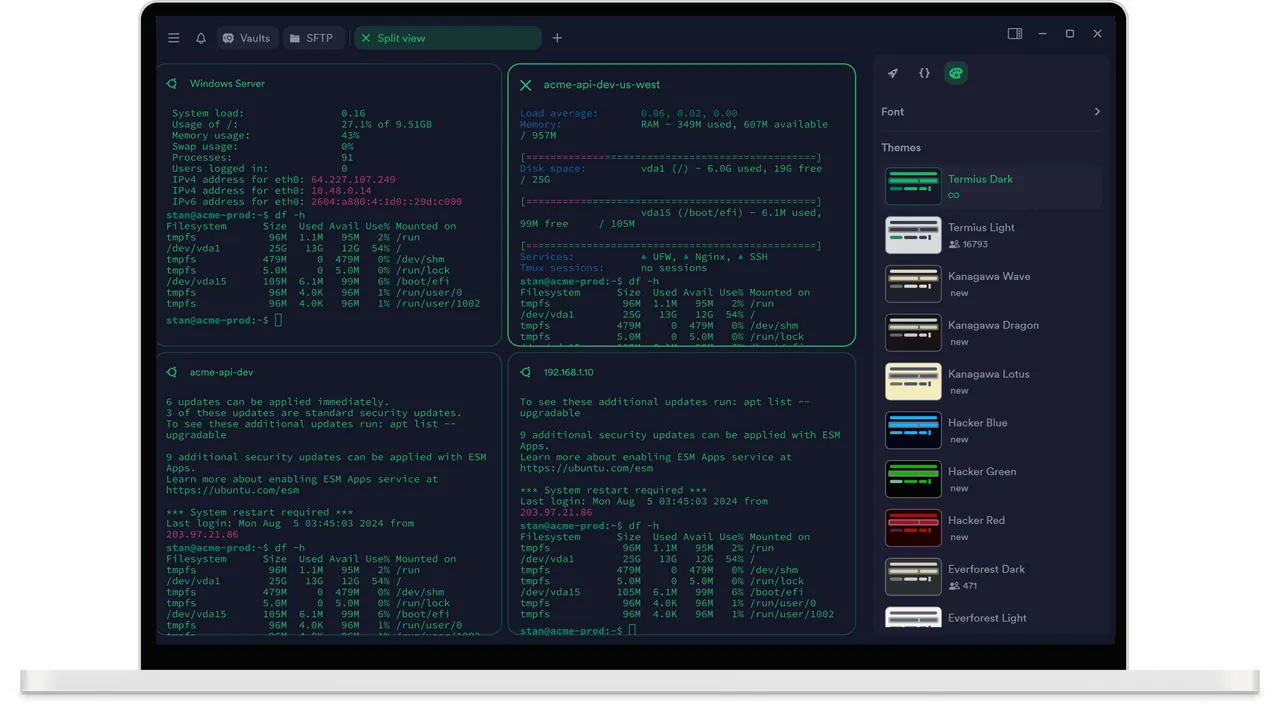Image resolution: width=1280 pixels, height=726 pixels.
Task: Click the Tmux sessions line
Action: (x=614, y=269)
